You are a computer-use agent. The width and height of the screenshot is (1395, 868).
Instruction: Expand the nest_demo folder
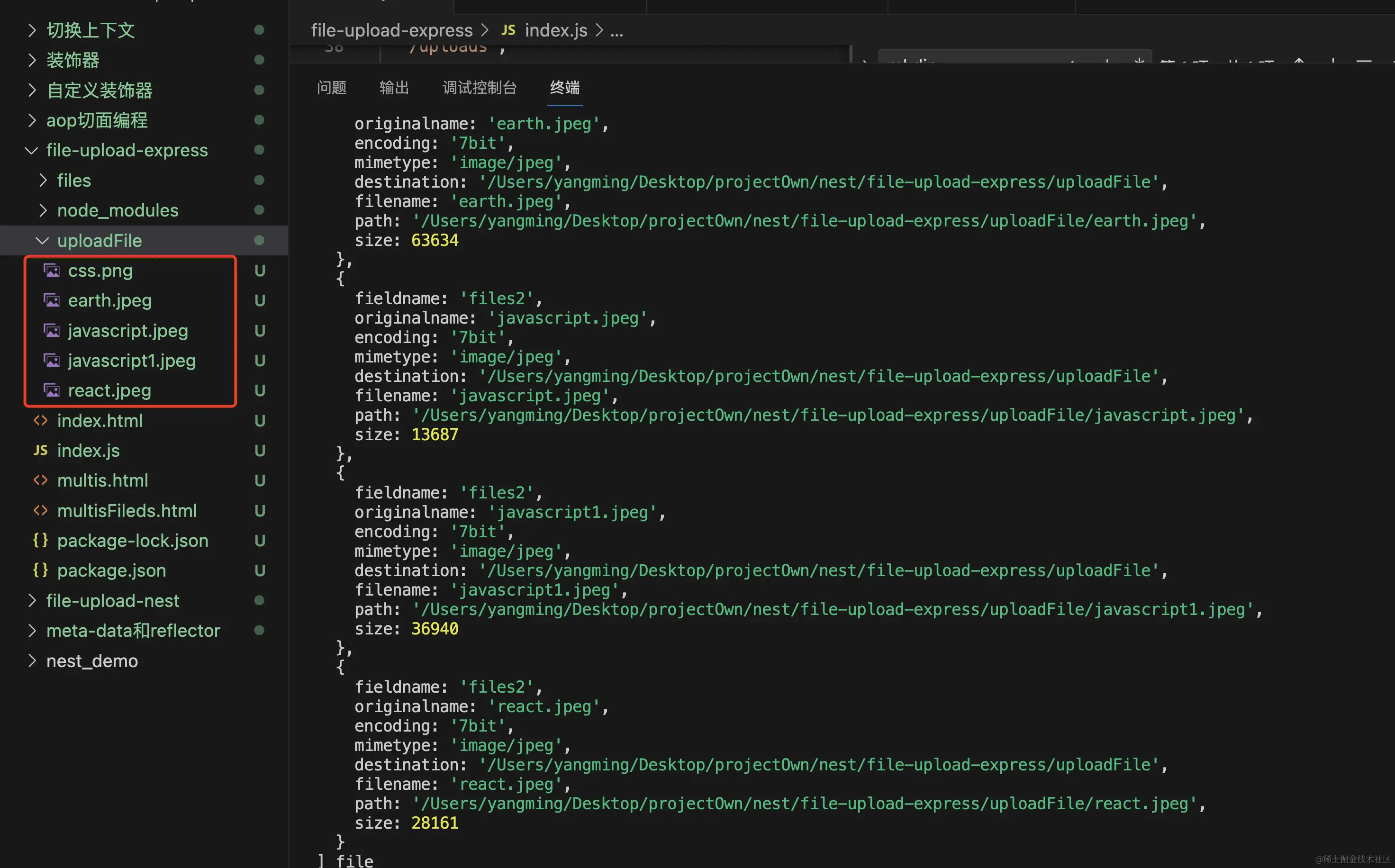pyautogui.click(x=32, y=661)
